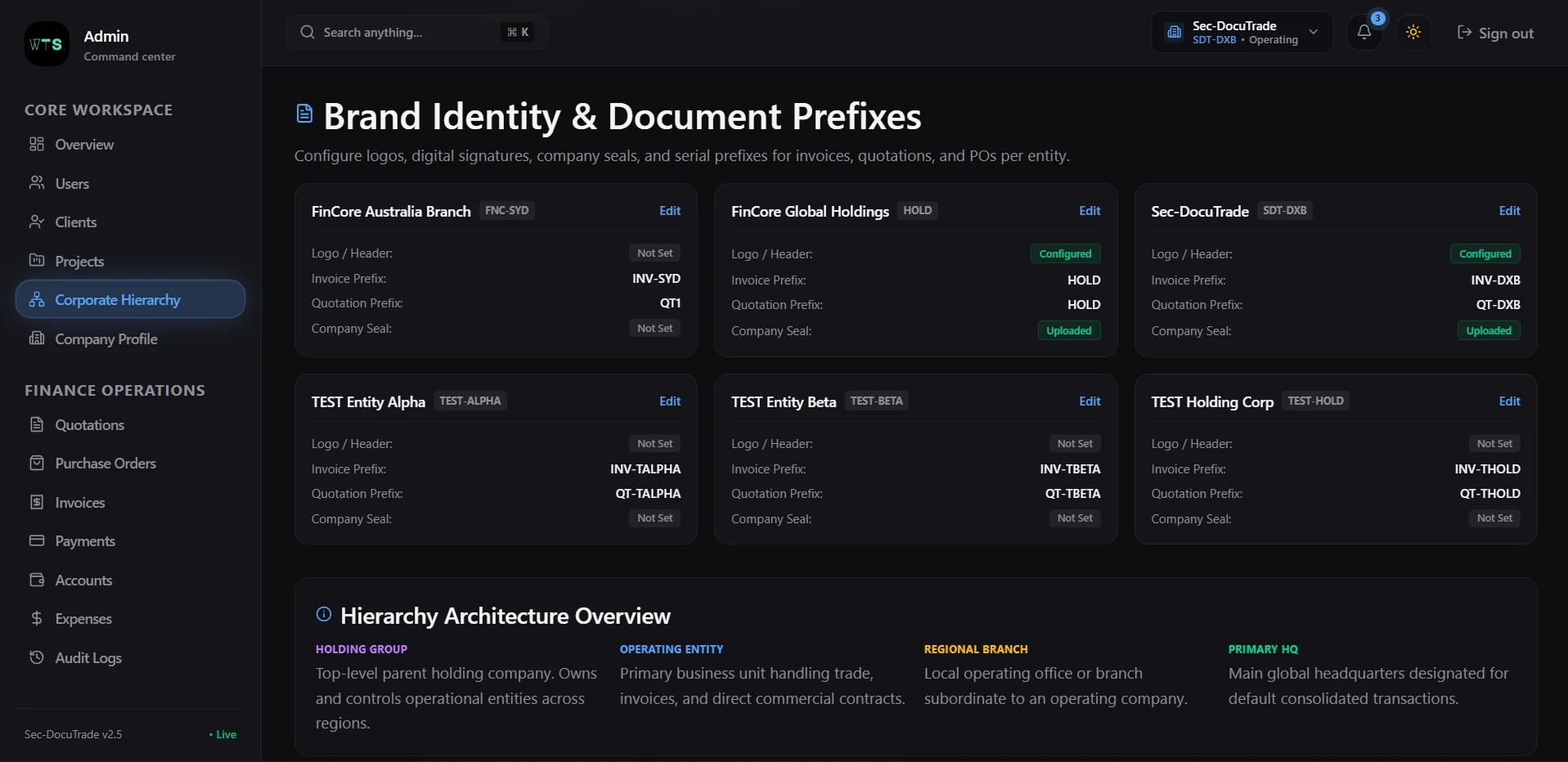This screenshot has width=1568, height=762.
Task: Open the Overview menu item
Action: coord(130,145)
